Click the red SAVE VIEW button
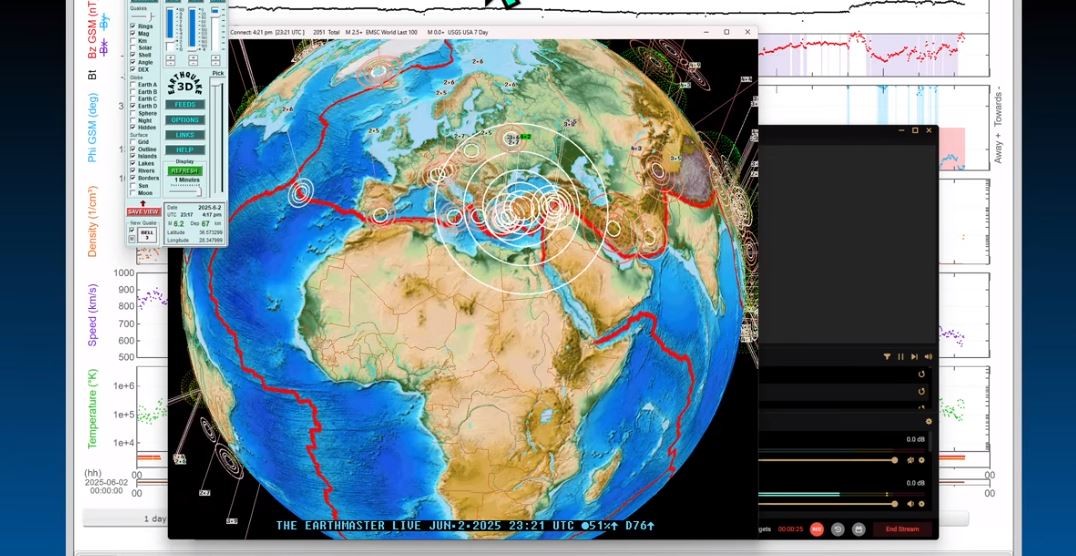1076x556 pixels. 143,212
